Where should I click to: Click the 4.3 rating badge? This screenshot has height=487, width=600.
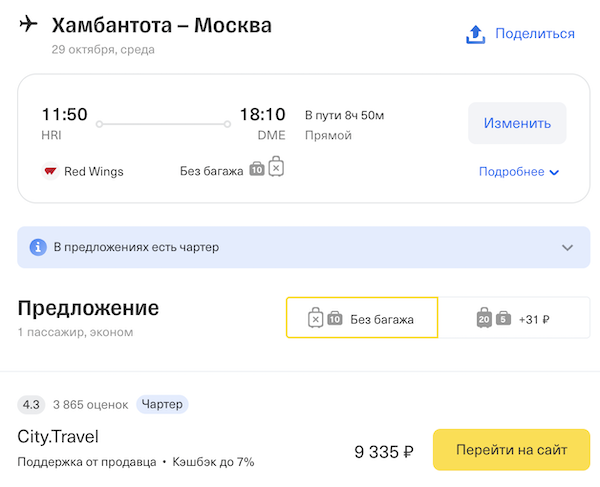click(x=31, y=405)
